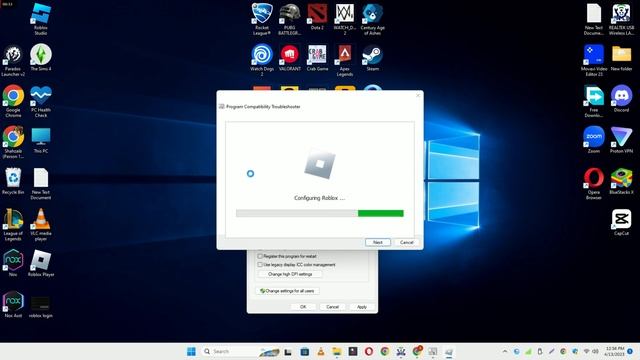The width and height of the screenshot is (640, 360).
Task: Click Cancel in the Properties dialog
Action: pos(332,307)
